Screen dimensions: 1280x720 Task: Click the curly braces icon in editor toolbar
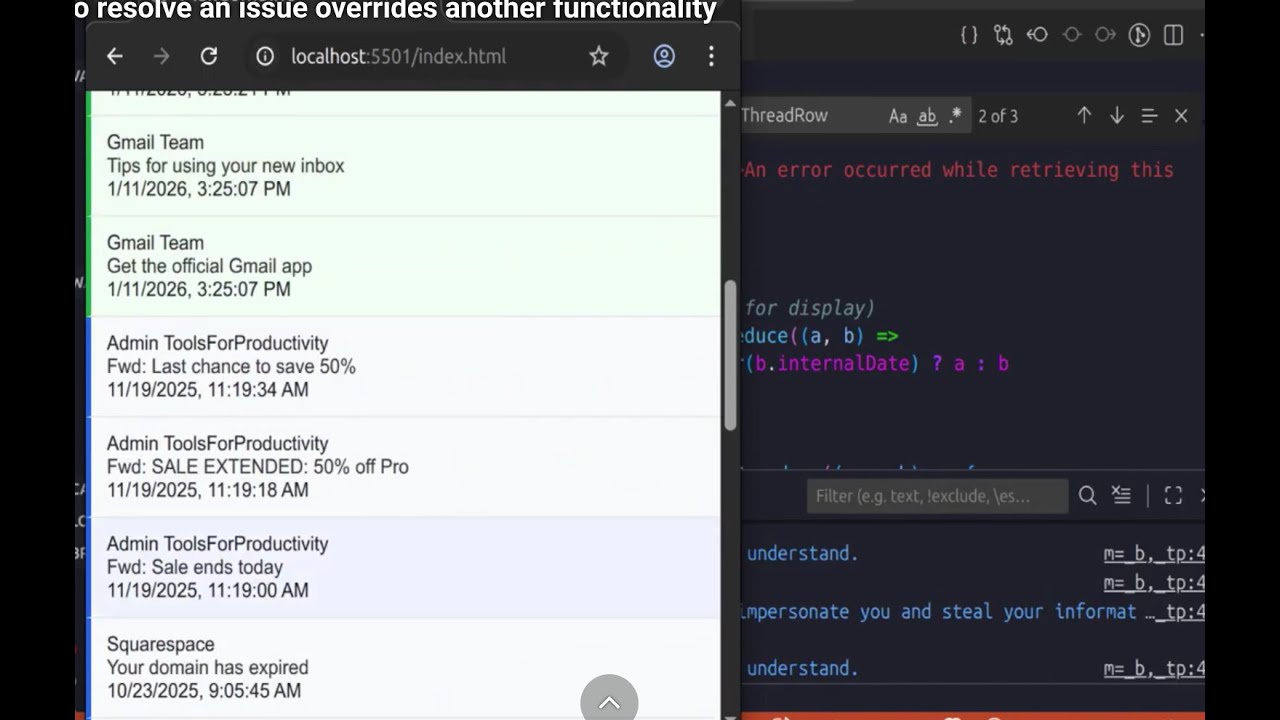click(969, 35)
